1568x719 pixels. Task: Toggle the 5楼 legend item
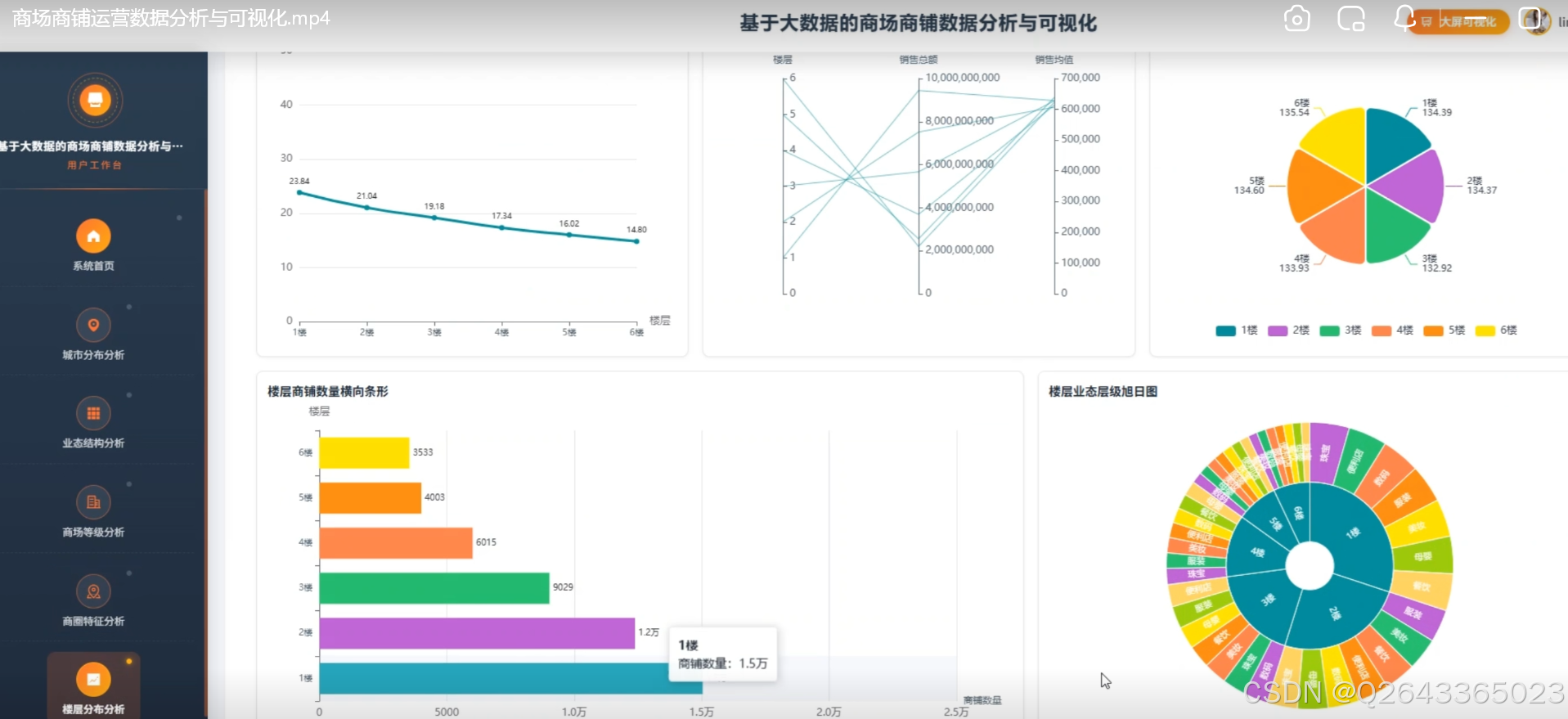(x=1444, y=330)
